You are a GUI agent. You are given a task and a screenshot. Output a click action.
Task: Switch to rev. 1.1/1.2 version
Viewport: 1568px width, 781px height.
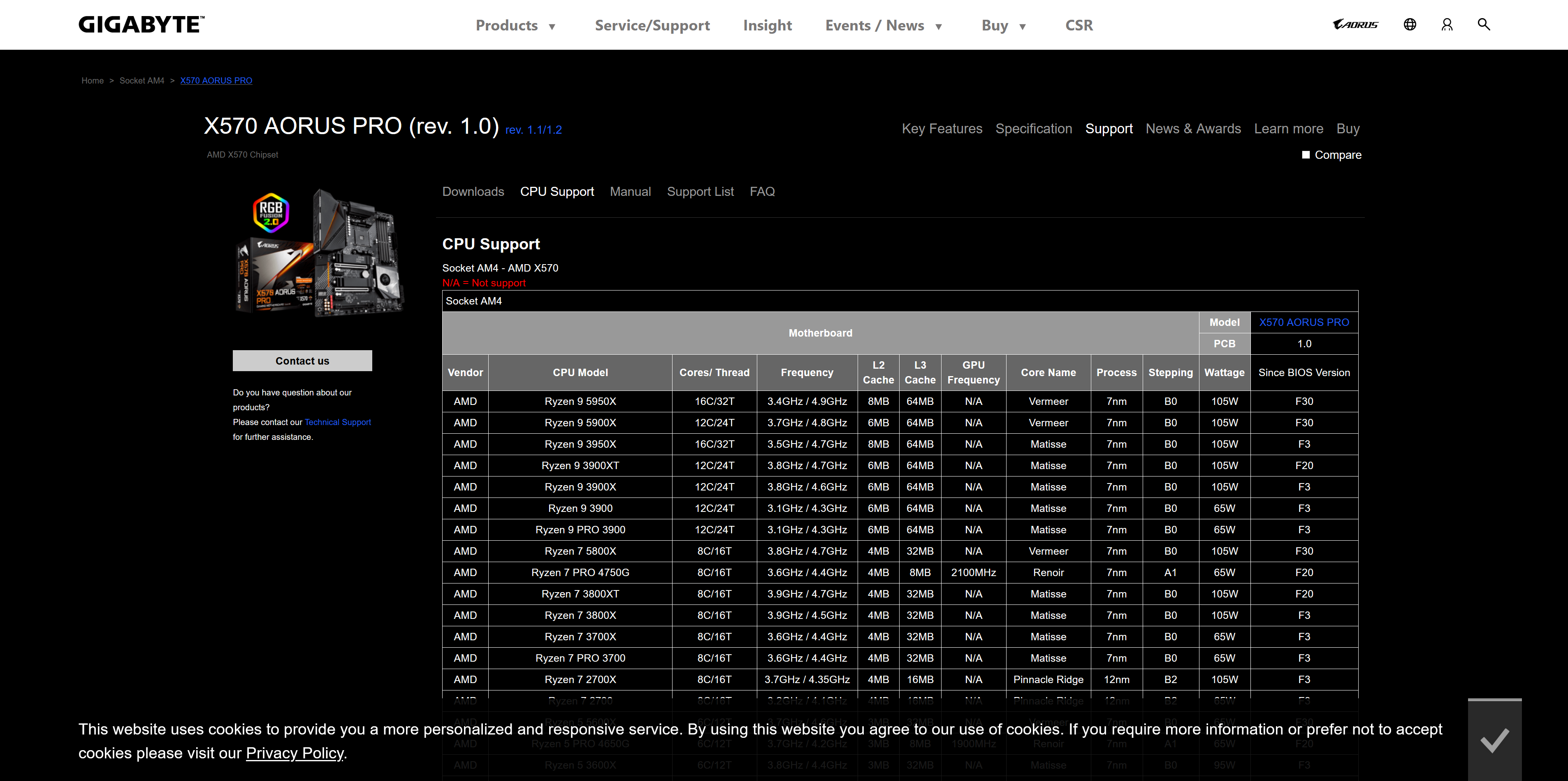point(533,130)
